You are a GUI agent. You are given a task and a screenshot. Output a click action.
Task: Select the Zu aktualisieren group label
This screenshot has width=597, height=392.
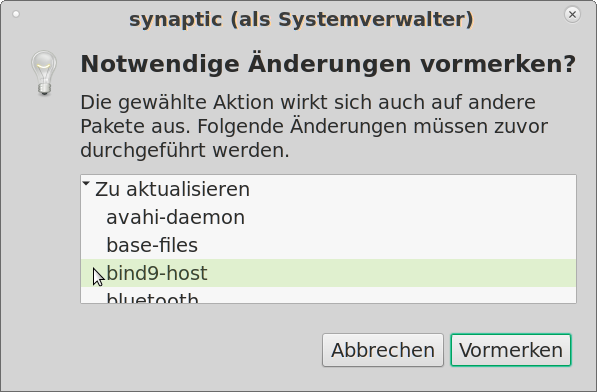click(x=172, y=189)
